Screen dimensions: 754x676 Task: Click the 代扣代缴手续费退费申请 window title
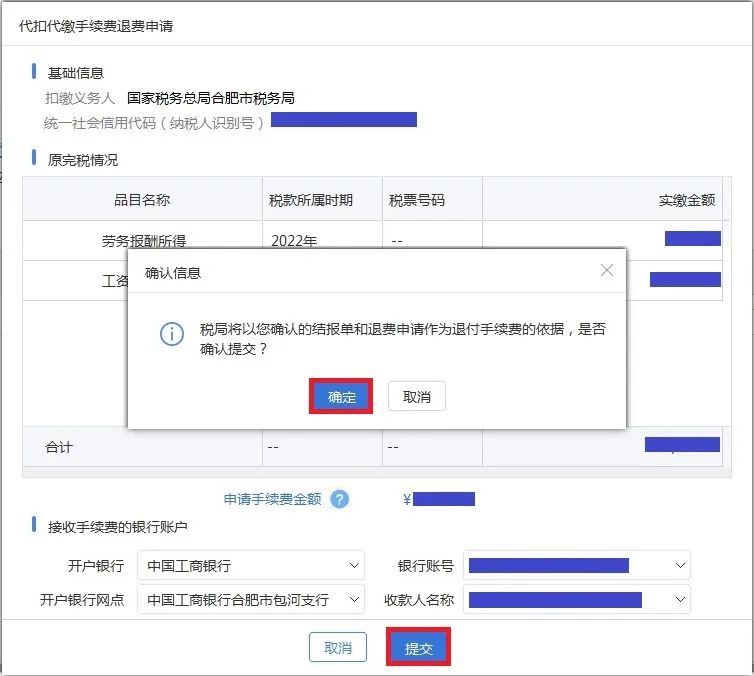click(96, 26)
